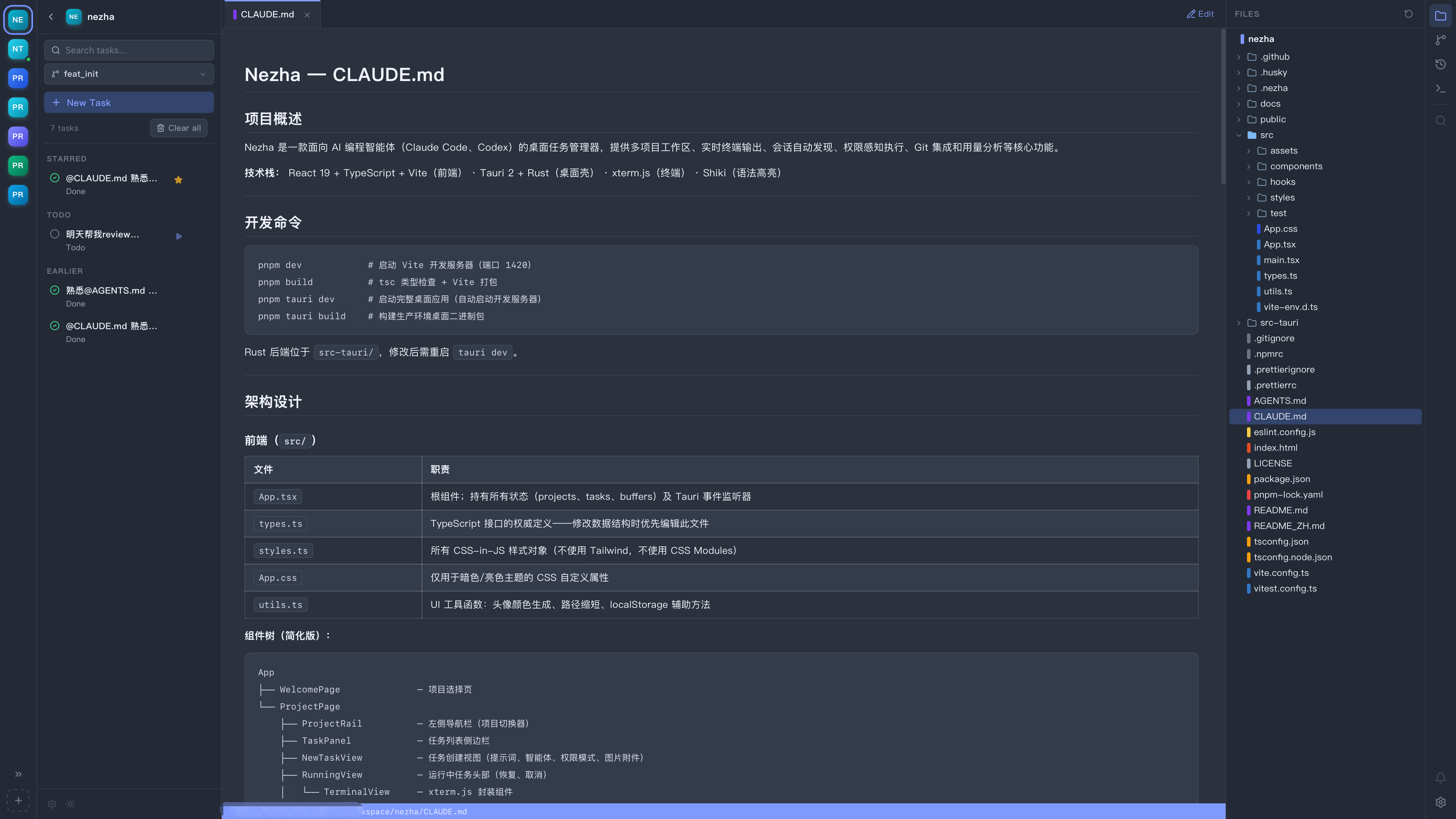Toggle done status of 熟悉@AGENTS.md task
Image resolution: width=1456 pixels, height=819 pixels.
pyautogui.click(x=55, y=290)
